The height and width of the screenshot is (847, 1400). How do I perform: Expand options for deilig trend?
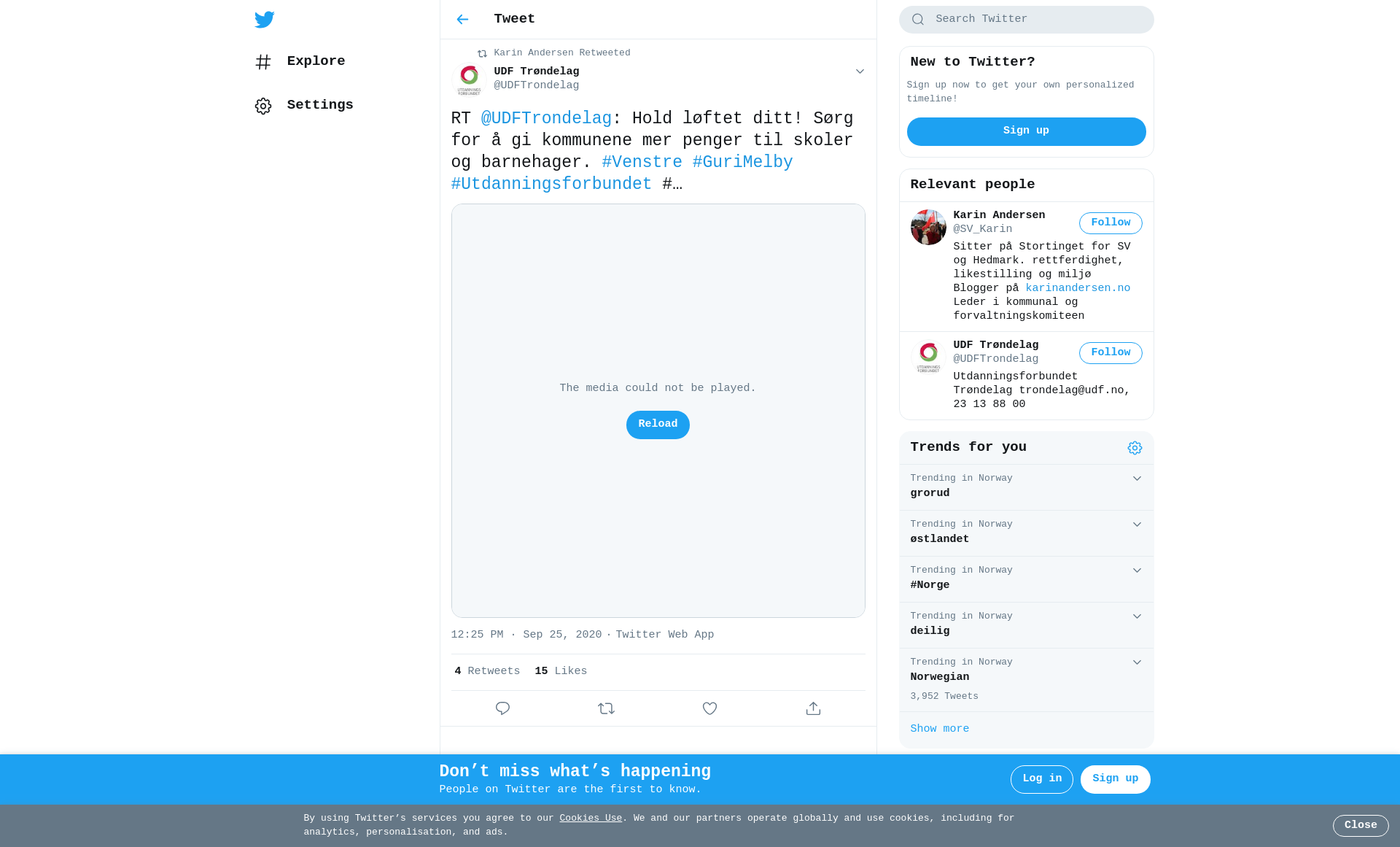[1137, 616]
